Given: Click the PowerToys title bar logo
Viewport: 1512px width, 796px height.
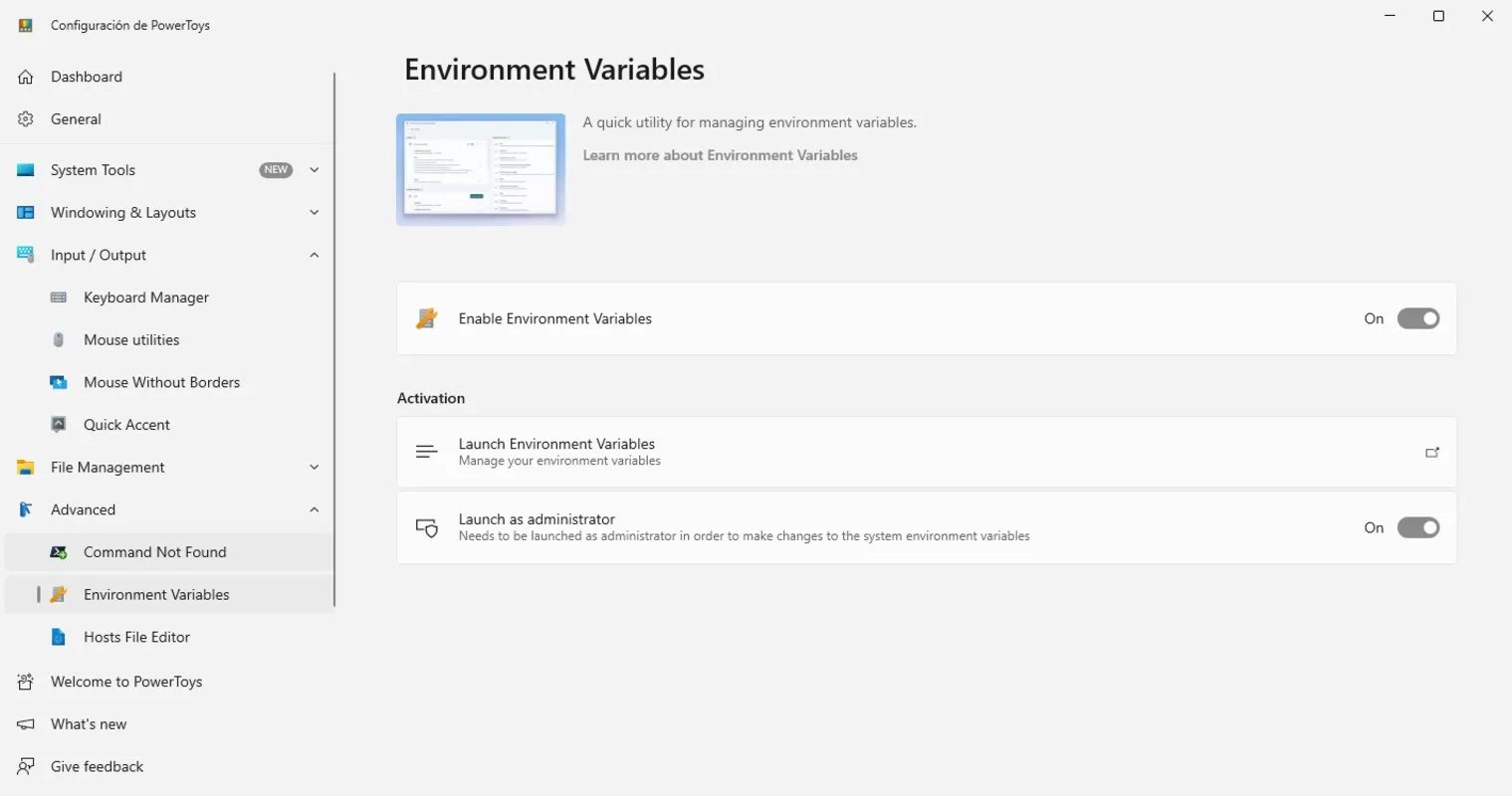Looking at the screenshot, I should click(26, 25).
